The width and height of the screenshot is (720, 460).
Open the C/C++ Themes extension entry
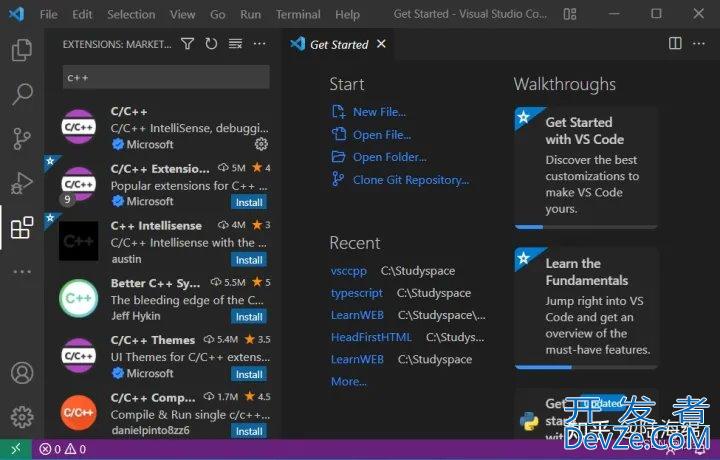point(163,356)
